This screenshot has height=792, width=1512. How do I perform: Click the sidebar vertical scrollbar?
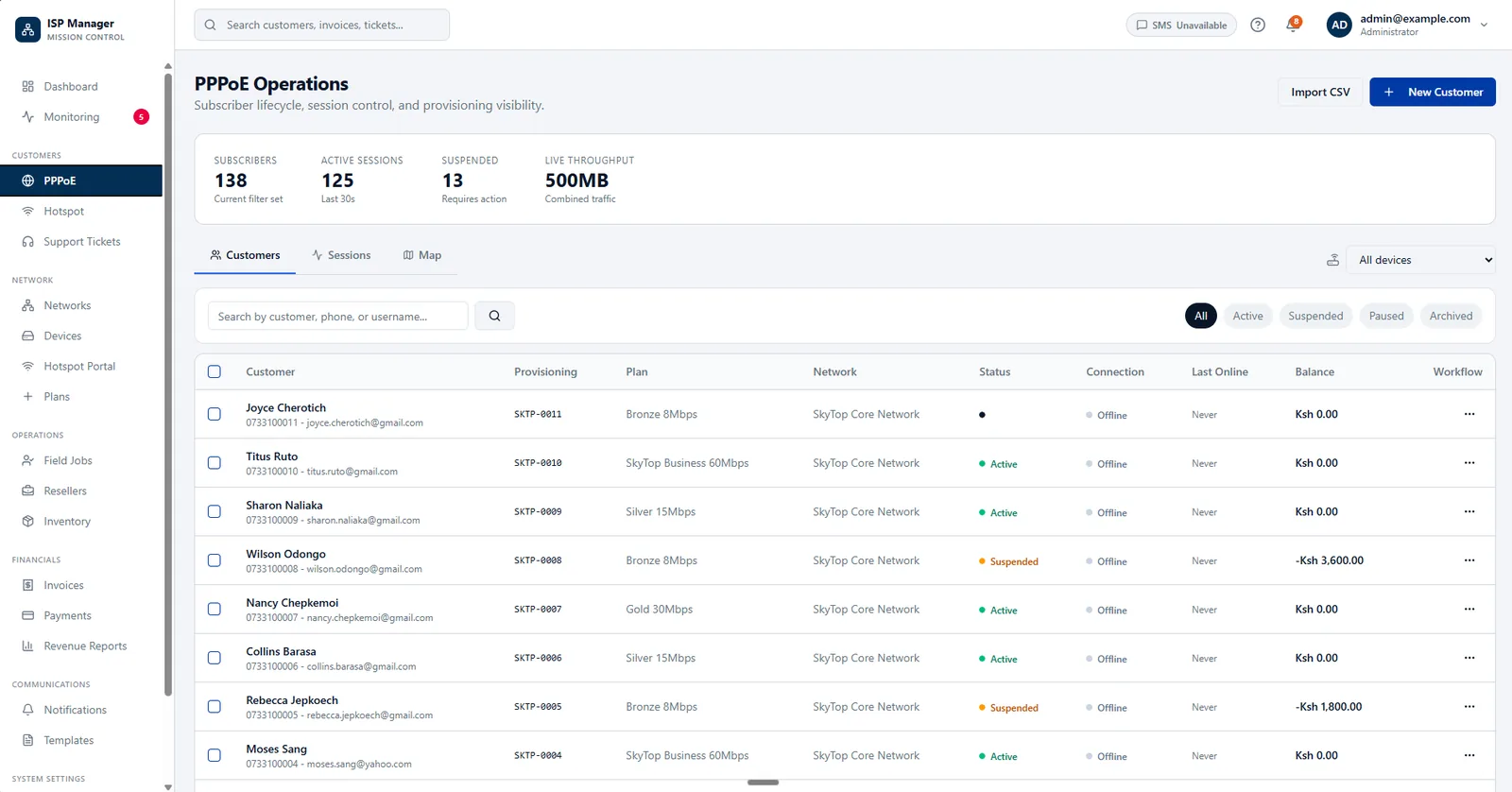click(168, 383)
